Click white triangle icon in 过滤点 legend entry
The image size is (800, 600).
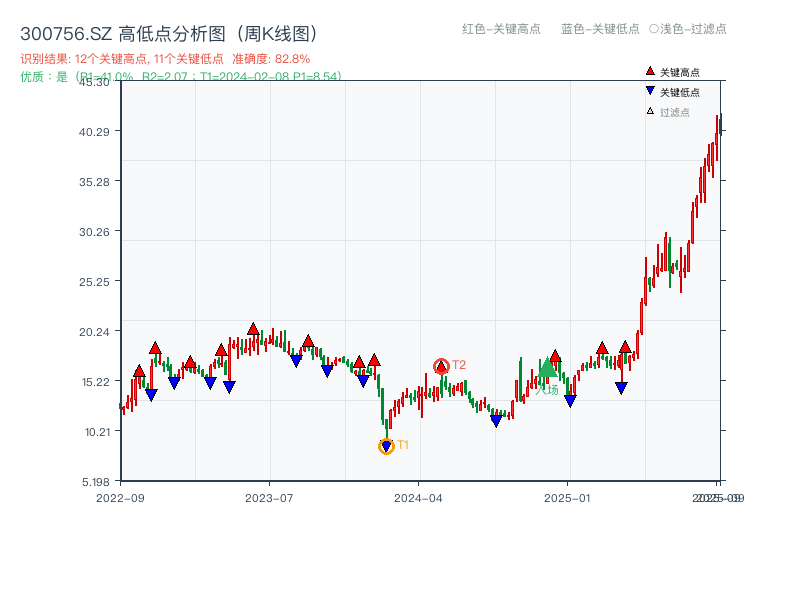pyautogui.click(x=650, y=111)
